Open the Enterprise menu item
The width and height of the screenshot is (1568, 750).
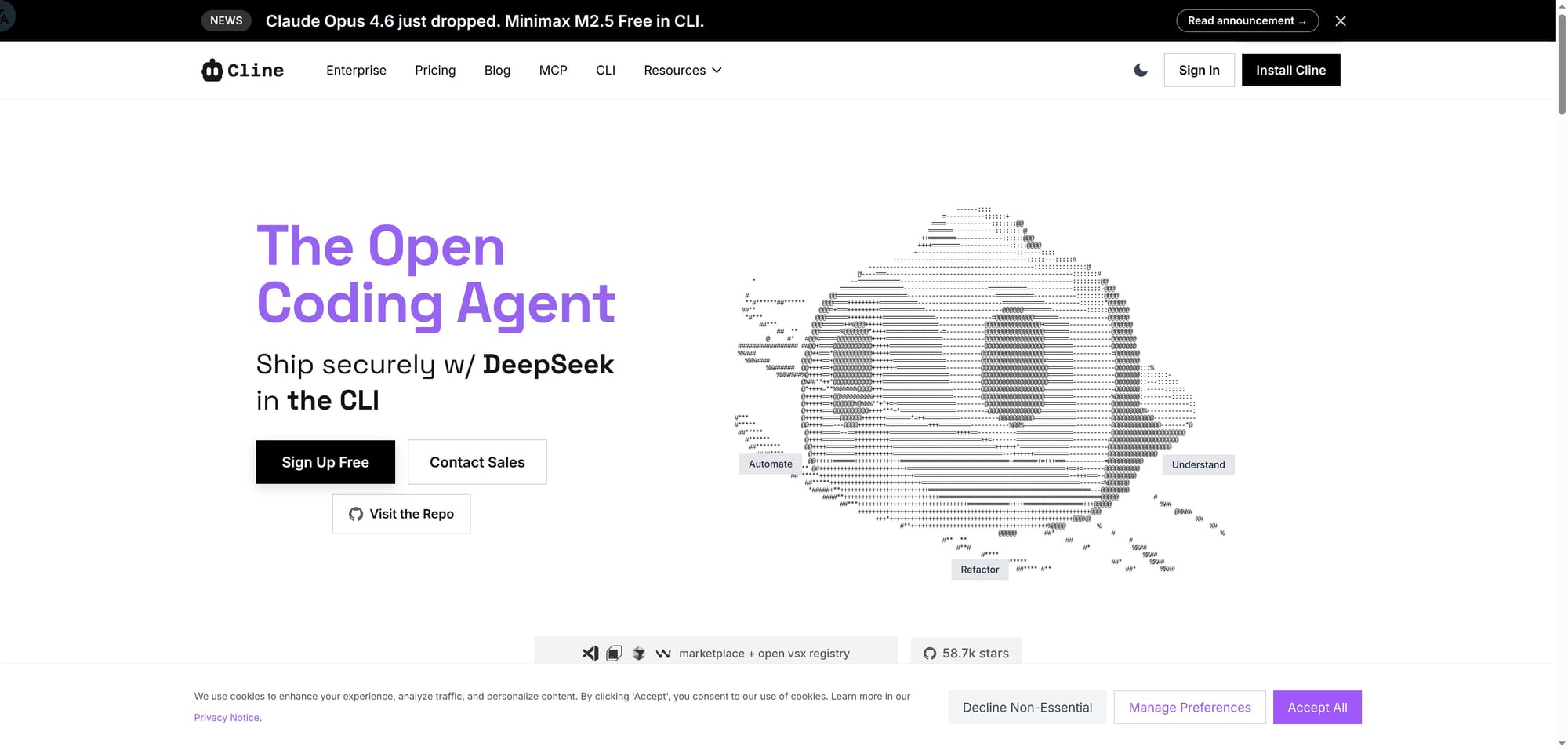pyautogui.click(x=356, y=71)
